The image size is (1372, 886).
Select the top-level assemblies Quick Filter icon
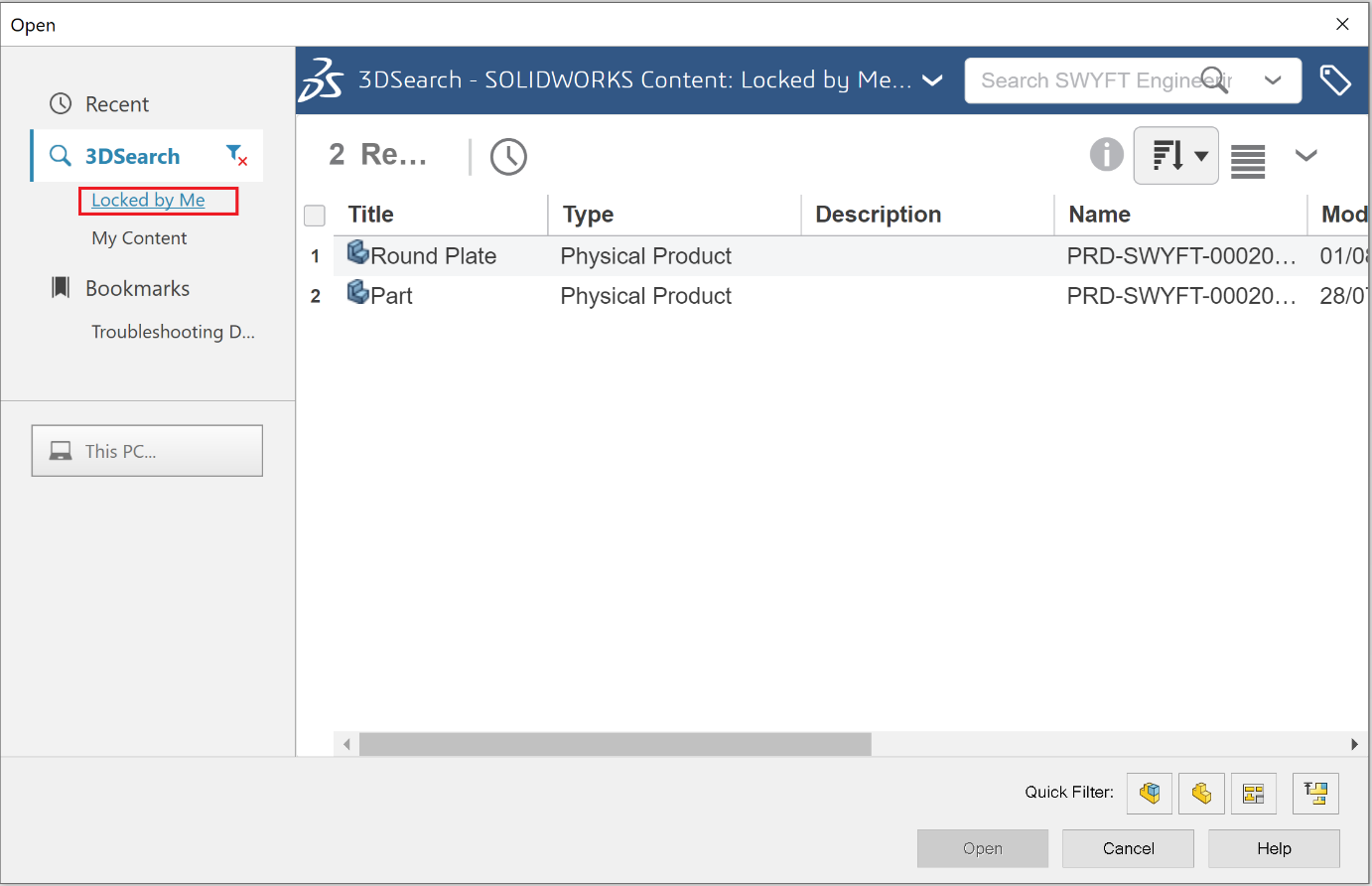pyautogui.click(x=1315, y=793)
